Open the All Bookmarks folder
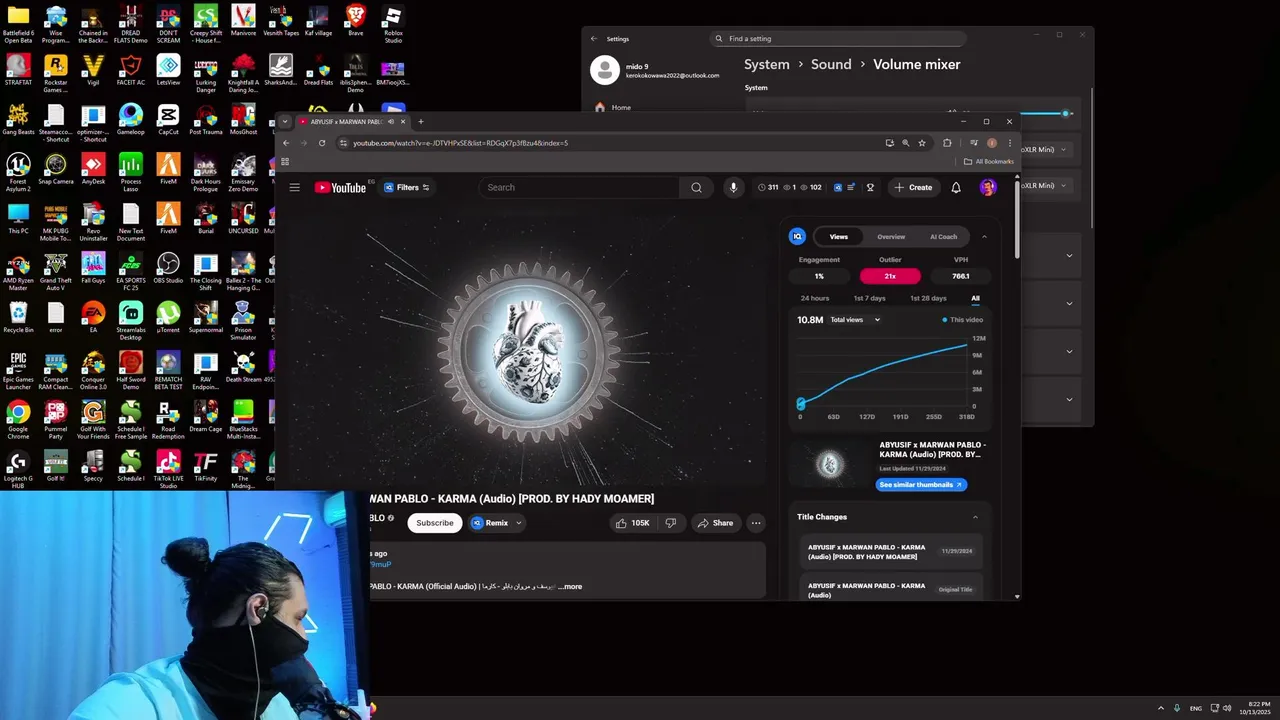The image size is (1280, 720). coord(989,161)
